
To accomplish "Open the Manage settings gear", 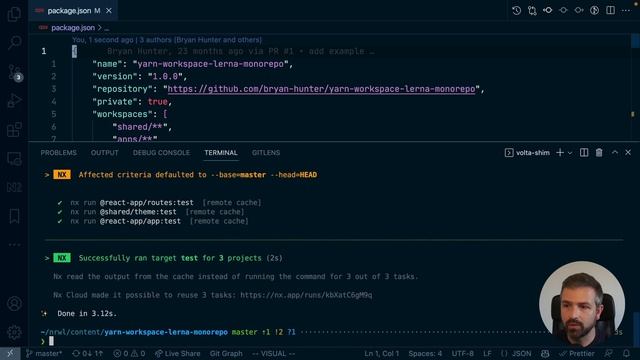I will coord(14,332).
